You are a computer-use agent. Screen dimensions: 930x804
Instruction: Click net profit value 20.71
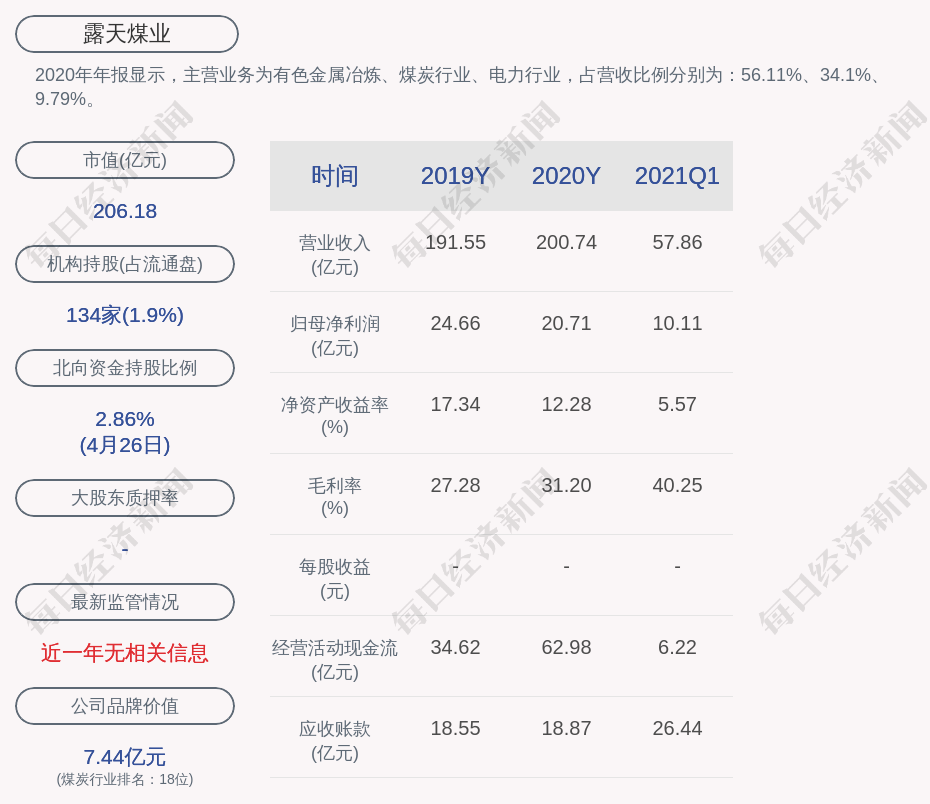(x=566, y=323)
